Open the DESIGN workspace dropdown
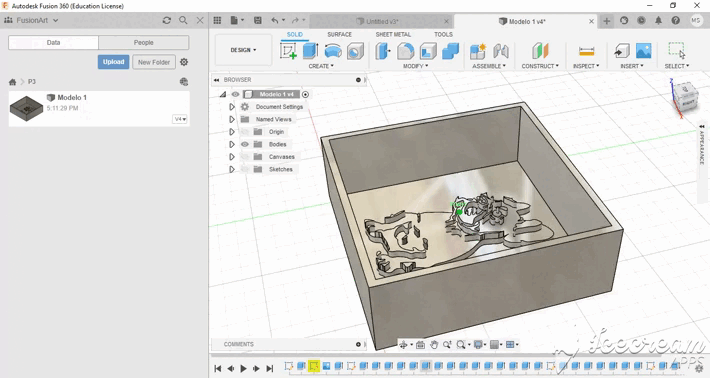This screenshot has height=378, width=710. 243,50
